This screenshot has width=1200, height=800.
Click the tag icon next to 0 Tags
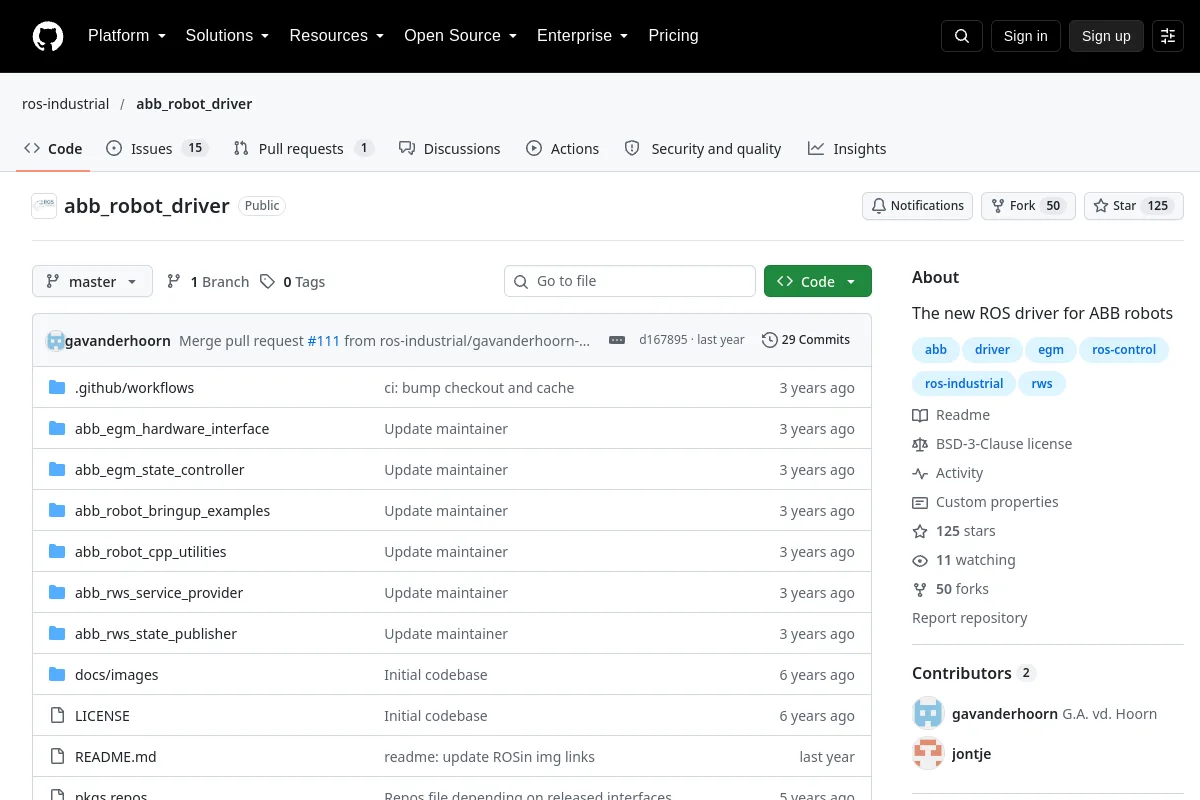267,282
